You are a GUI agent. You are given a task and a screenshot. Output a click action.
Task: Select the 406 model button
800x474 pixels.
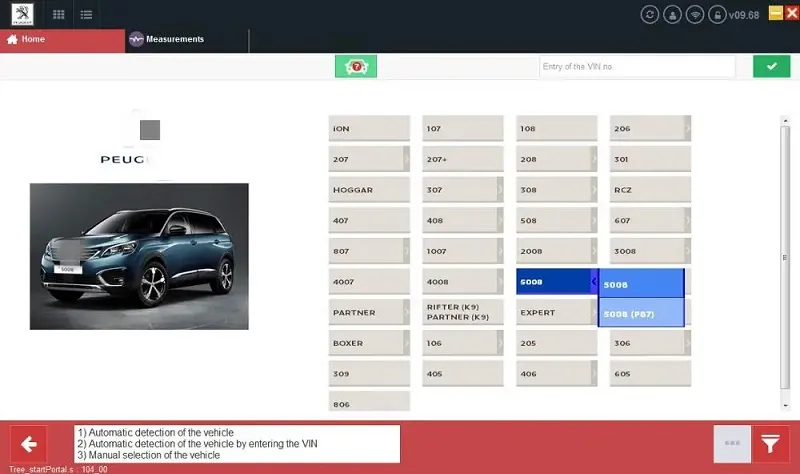coord(557,373)
